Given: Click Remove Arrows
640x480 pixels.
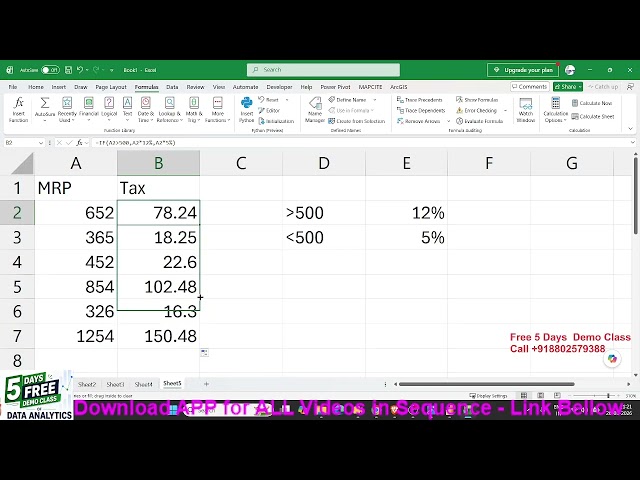Looking at the screenshot, I should [x=419, y=121].
